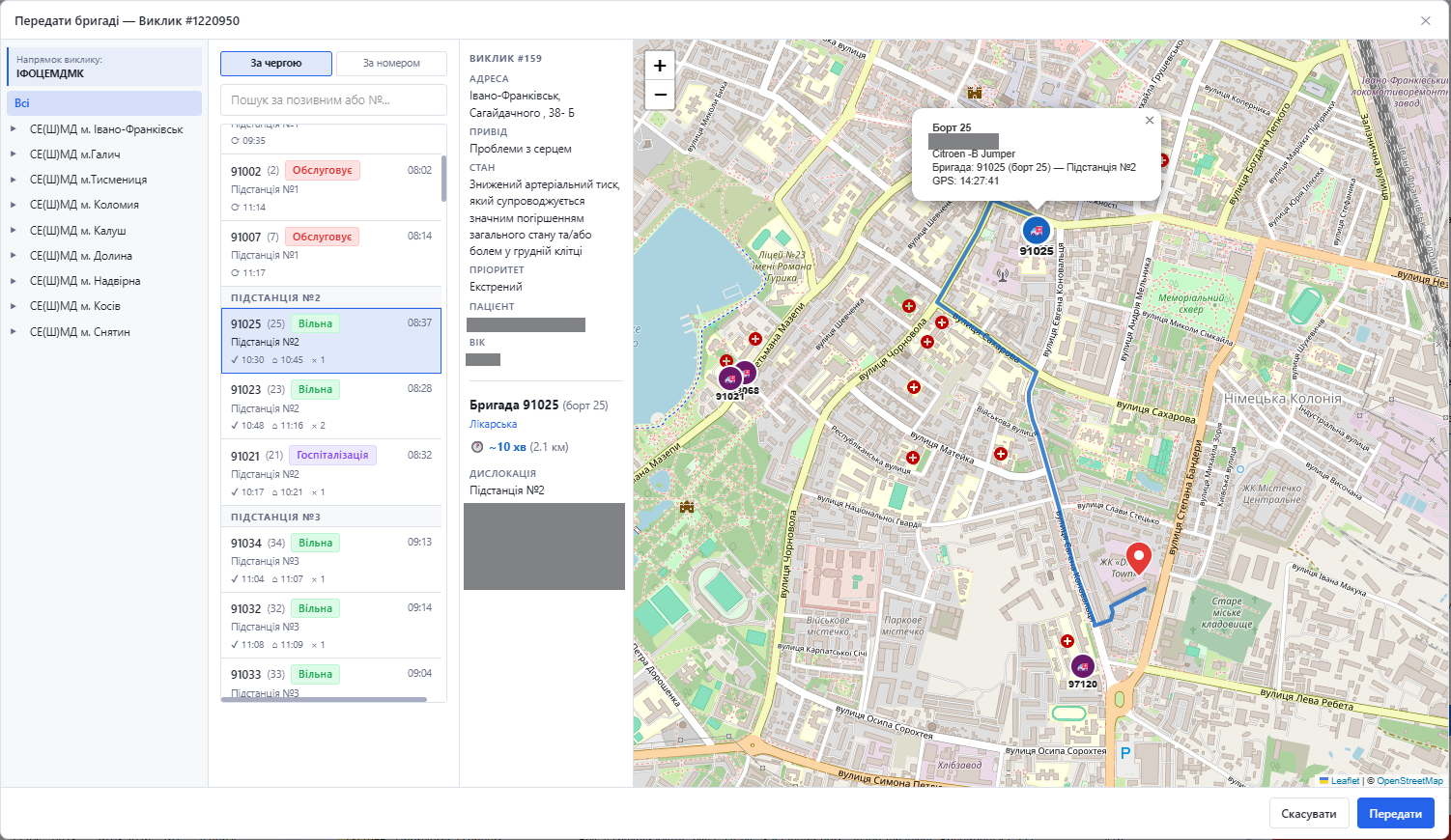This screenshot has height=840, width=1451.
Task: Click the Лікарська brigade type text
Action: (x=493, y=424)
